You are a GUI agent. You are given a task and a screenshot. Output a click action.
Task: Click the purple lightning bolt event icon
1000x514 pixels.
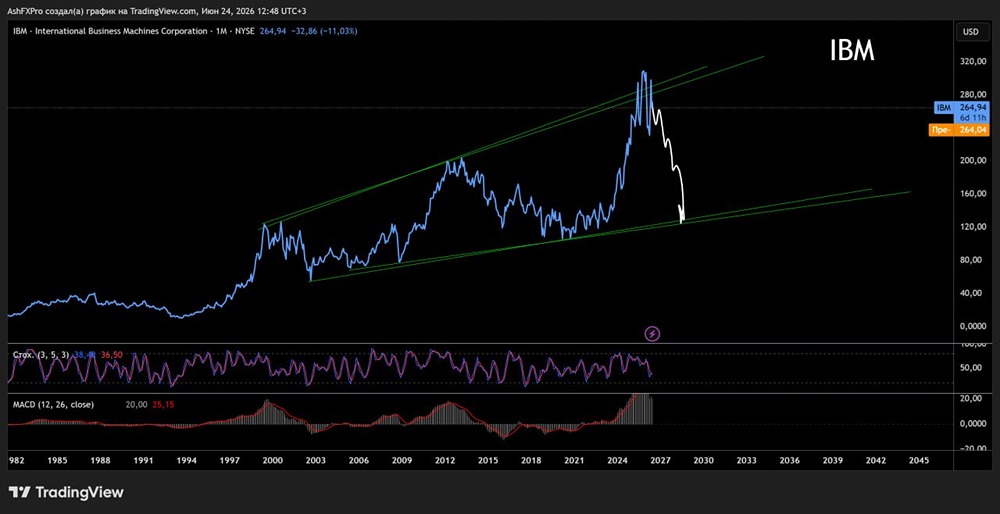click(653, 333)
